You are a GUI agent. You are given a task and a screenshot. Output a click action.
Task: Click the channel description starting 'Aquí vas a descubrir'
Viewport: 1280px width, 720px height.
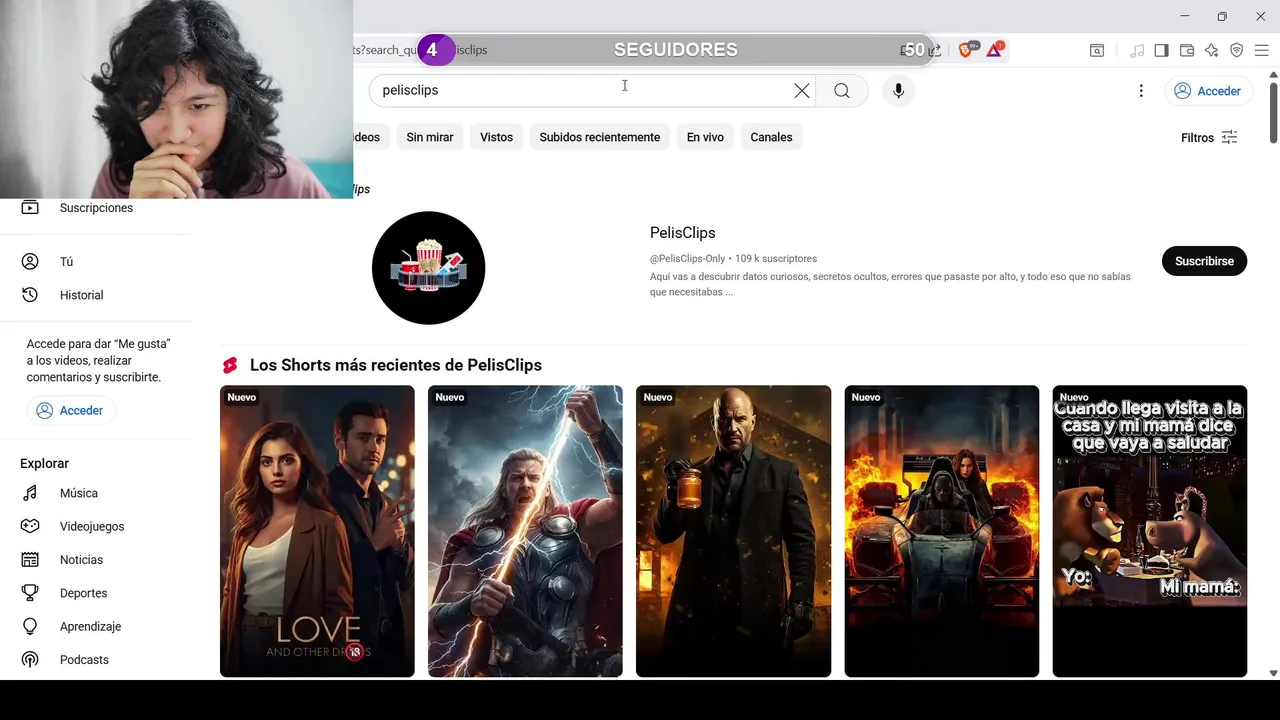pos(890,284)
